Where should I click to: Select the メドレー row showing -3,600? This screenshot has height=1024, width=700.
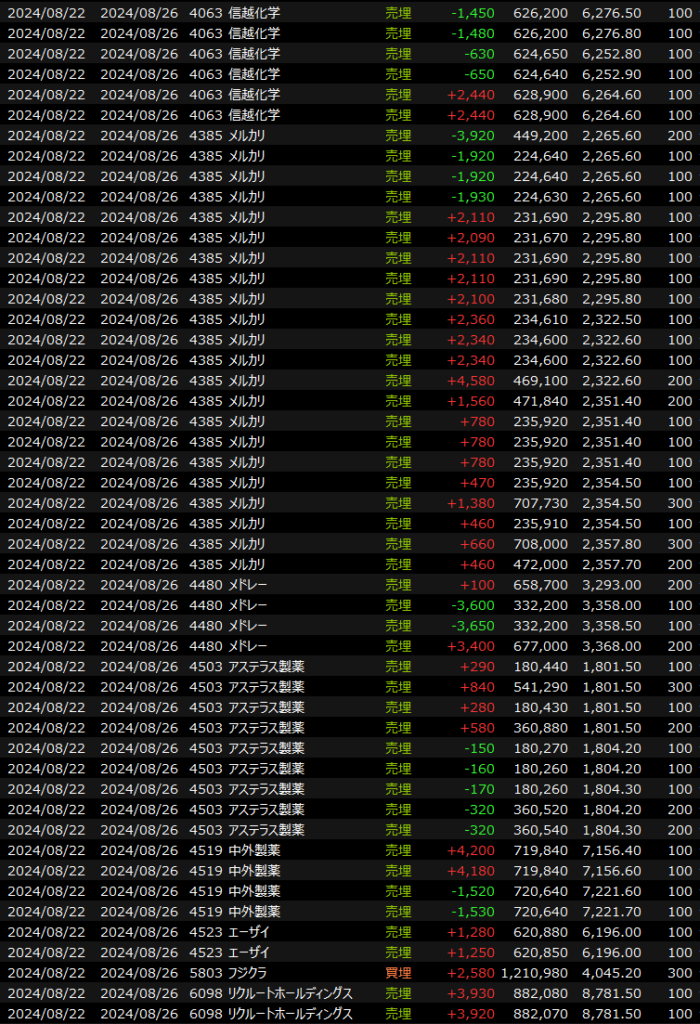pyautogui.click(x=350, y=605)
